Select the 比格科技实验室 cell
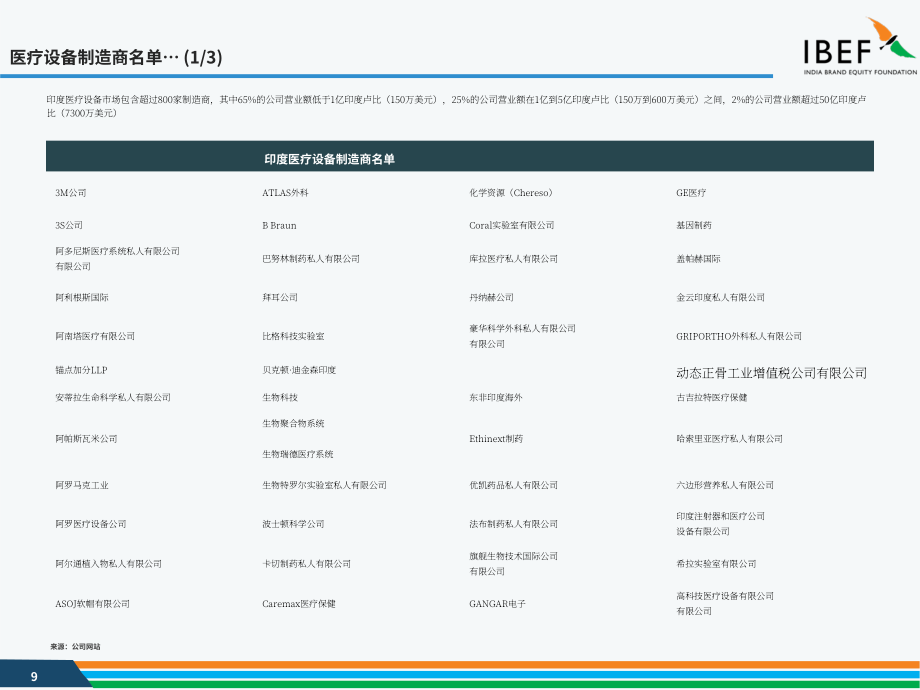Viewport: 920px width, 690px height. point(293,336)
